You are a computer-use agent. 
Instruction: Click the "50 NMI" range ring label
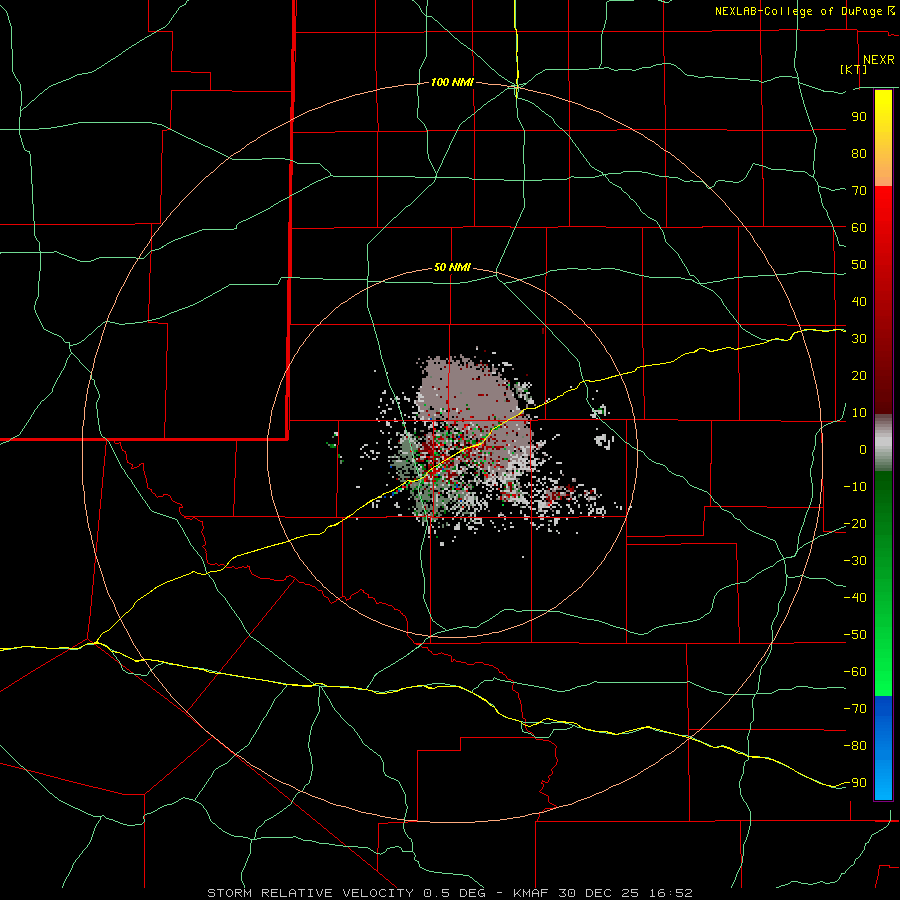click(x=452, y=267)
